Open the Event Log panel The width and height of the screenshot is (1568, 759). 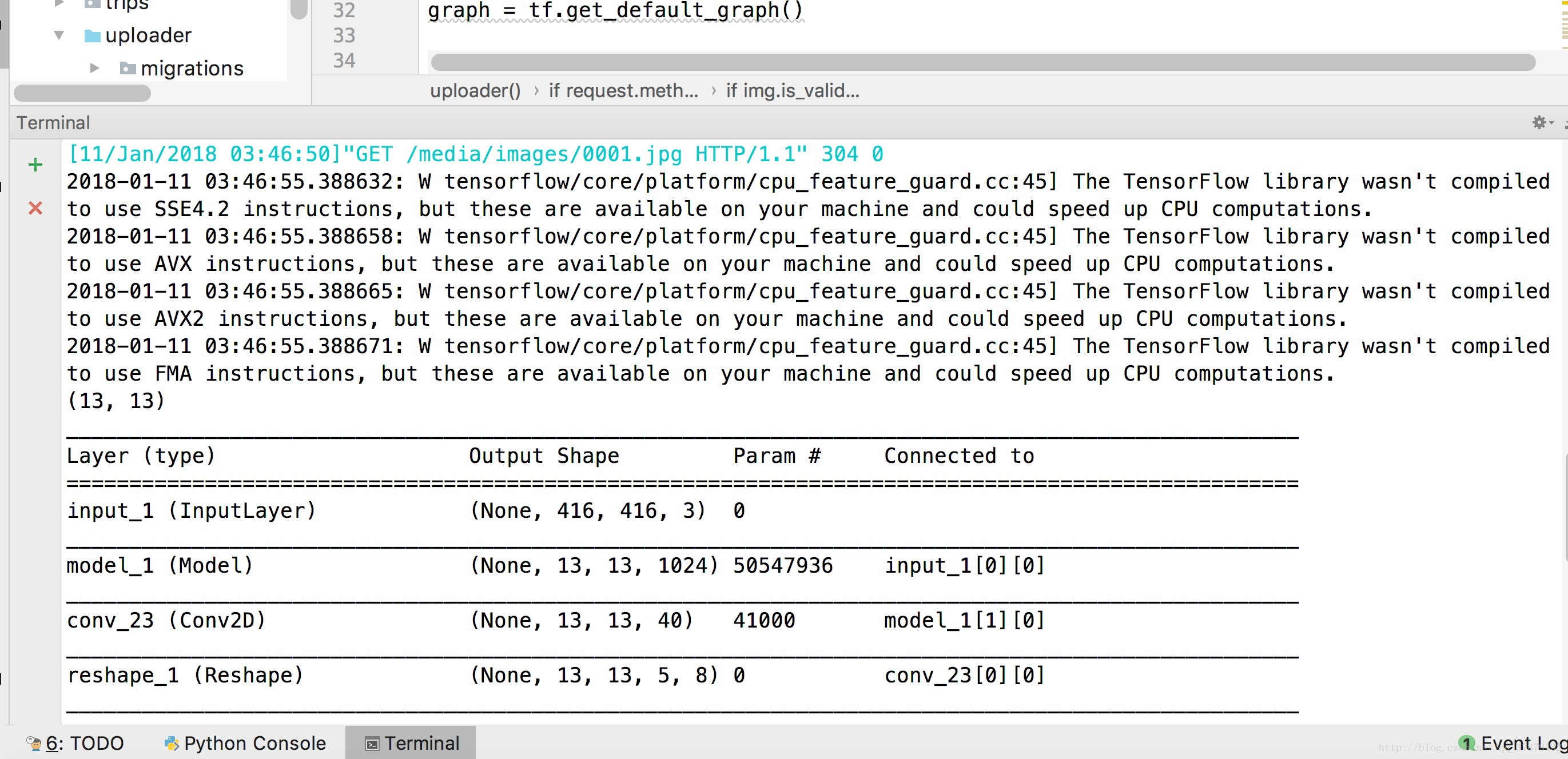[1514, 742]
